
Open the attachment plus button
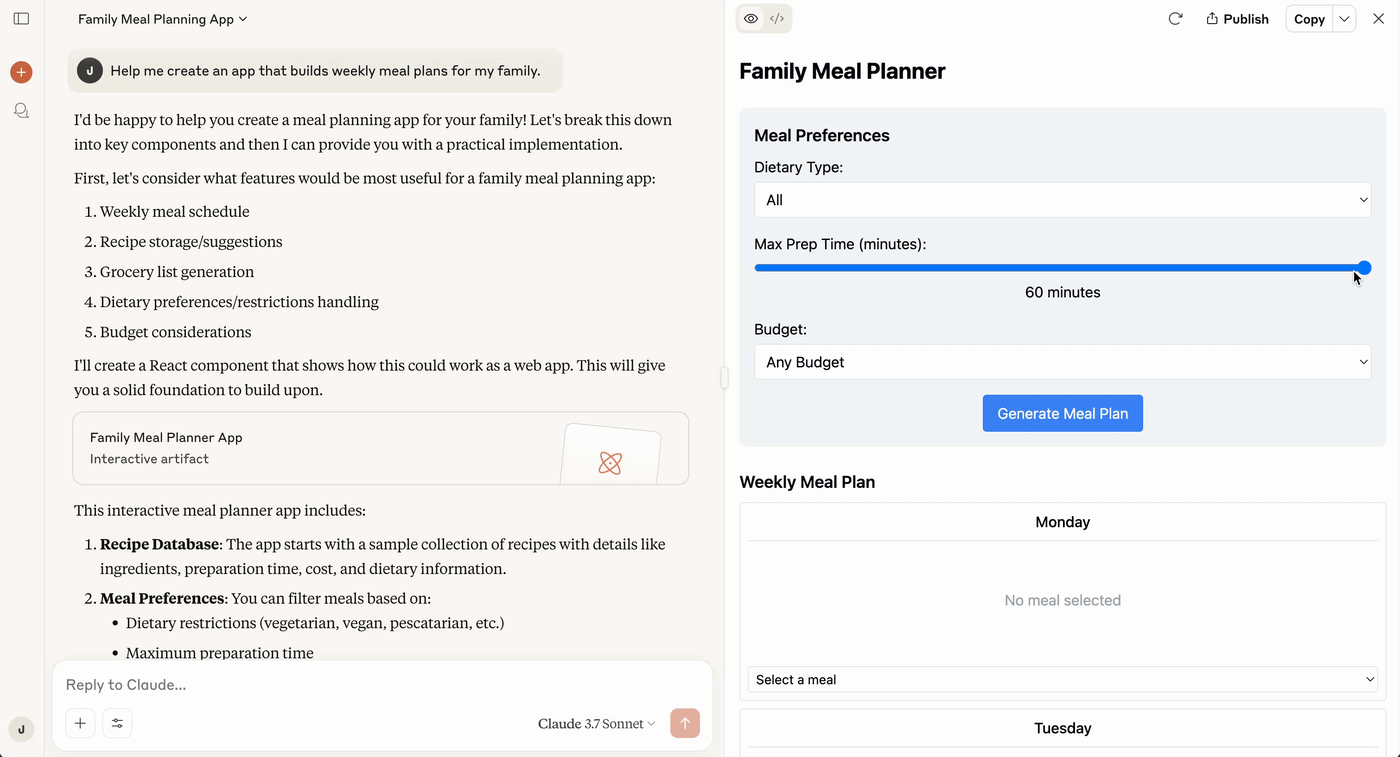[80, 723]
